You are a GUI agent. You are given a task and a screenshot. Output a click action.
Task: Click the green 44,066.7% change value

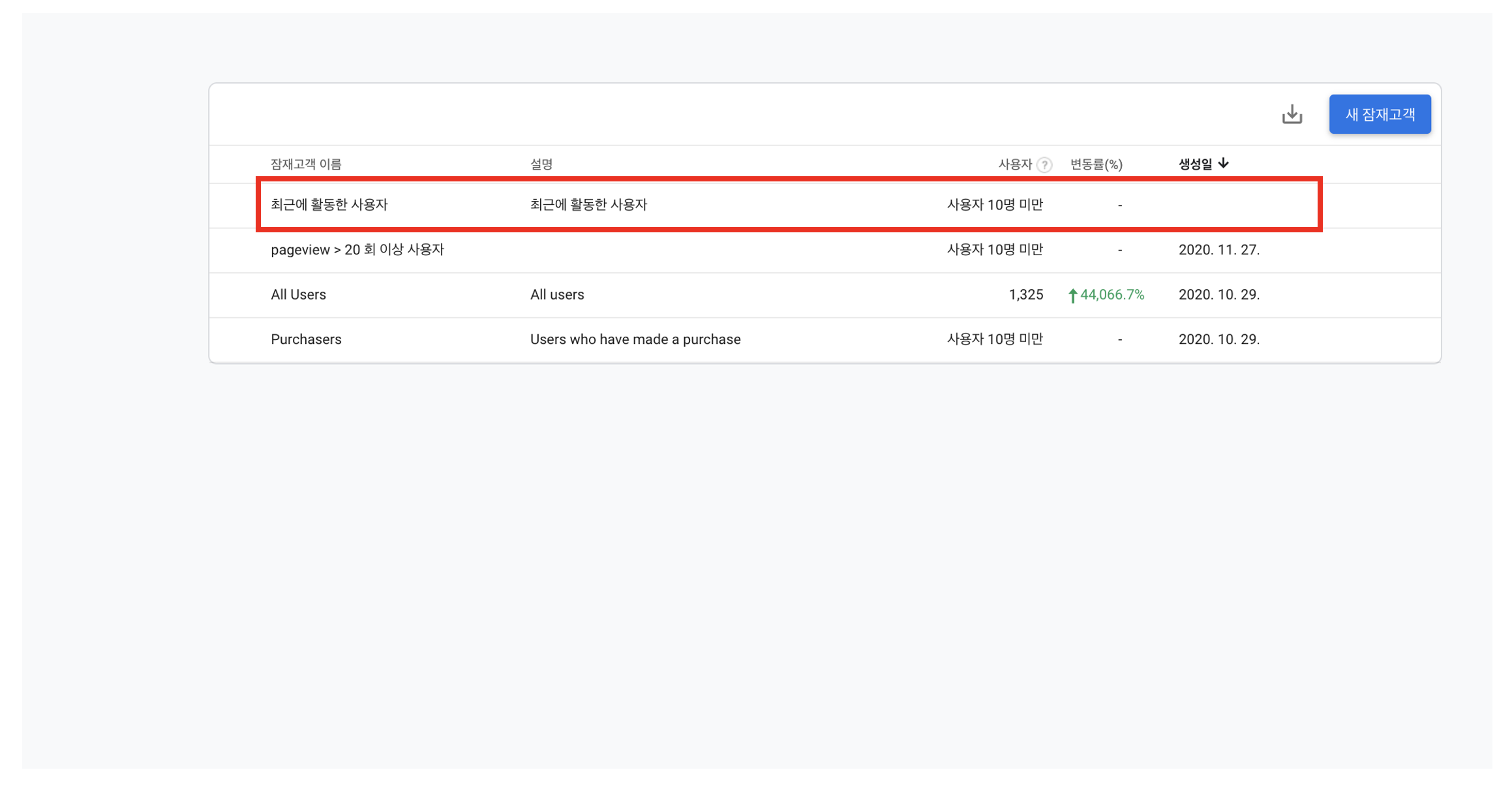1111,295
